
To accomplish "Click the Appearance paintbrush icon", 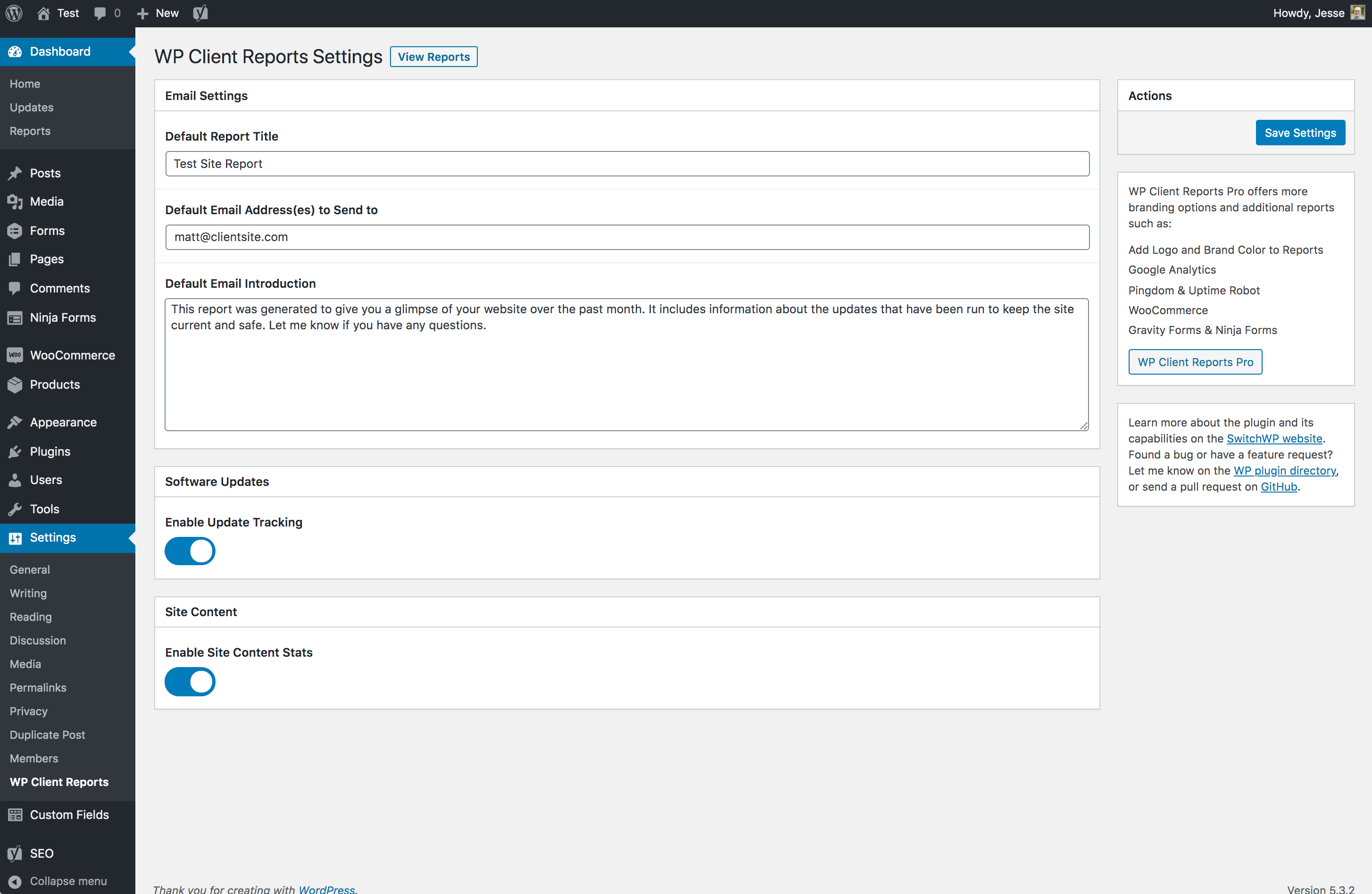I will click(x=16, y=422).
